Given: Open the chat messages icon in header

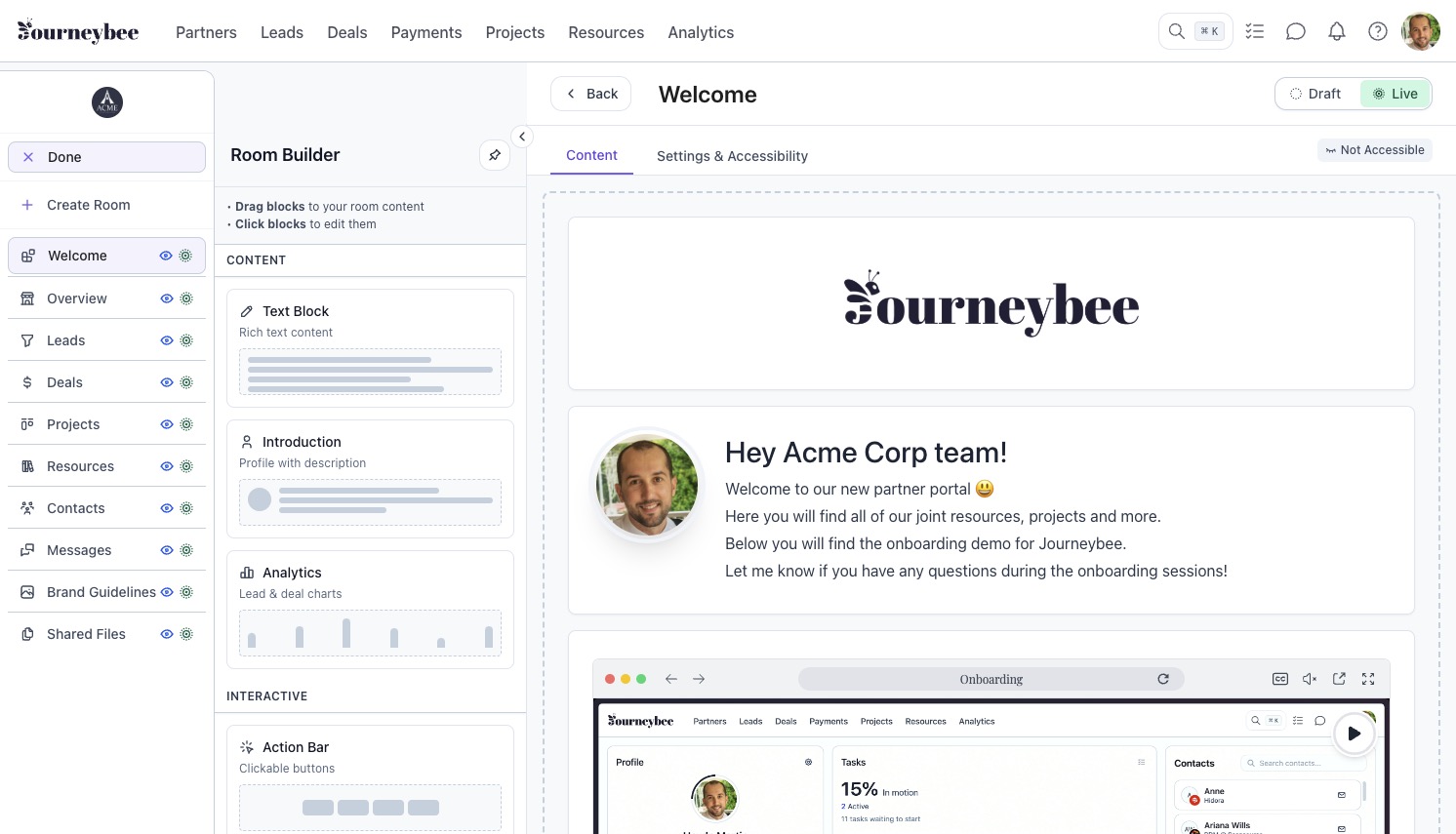Looking at the screenshot, I should (x=1296, y=31).
